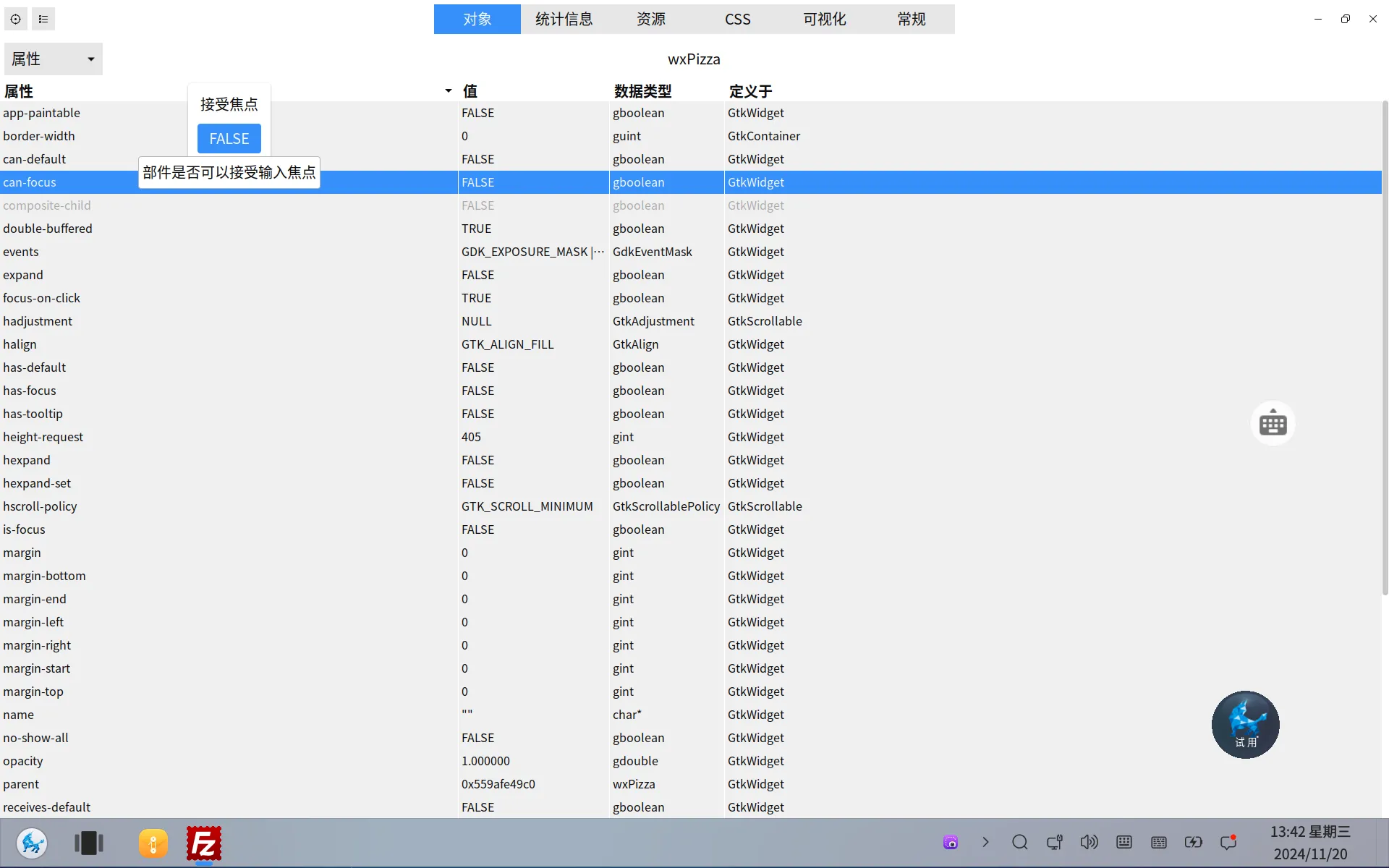The width and height of the screenshot is (1389, 868).
Task: Click the wxPizza title label
Action: pos(694,59)
